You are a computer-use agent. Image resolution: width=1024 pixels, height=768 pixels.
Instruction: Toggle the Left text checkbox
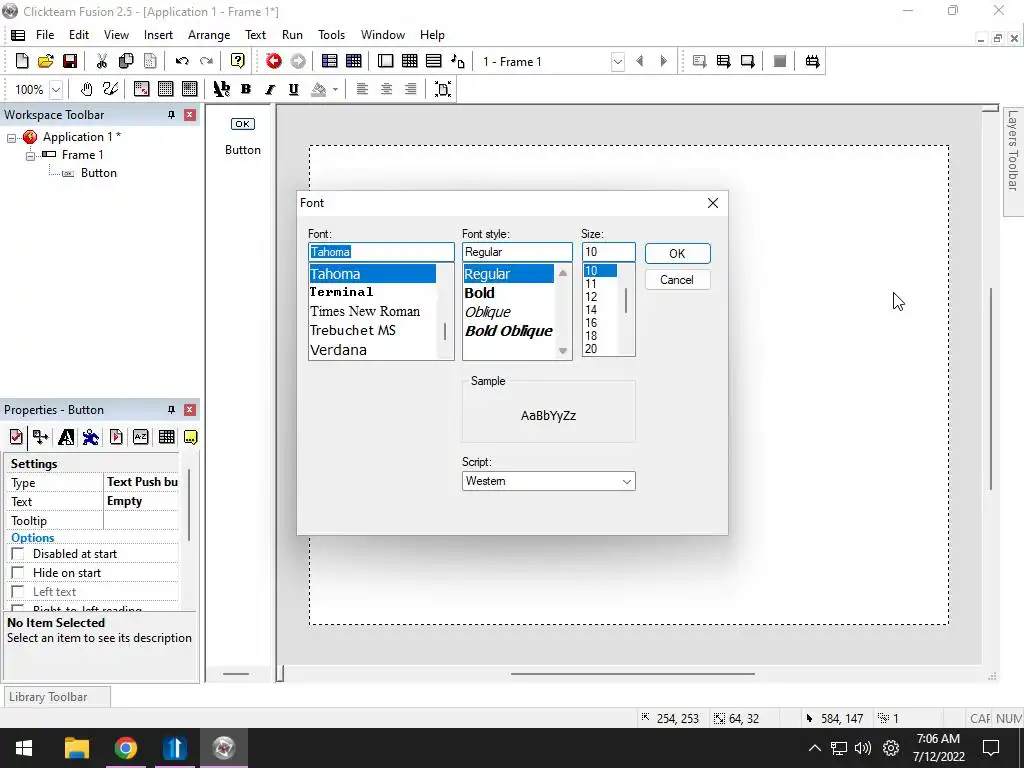18,592
